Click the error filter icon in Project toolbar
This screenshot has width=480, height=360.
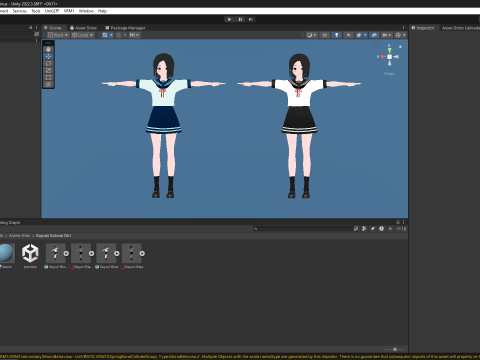tap(381, 229)
